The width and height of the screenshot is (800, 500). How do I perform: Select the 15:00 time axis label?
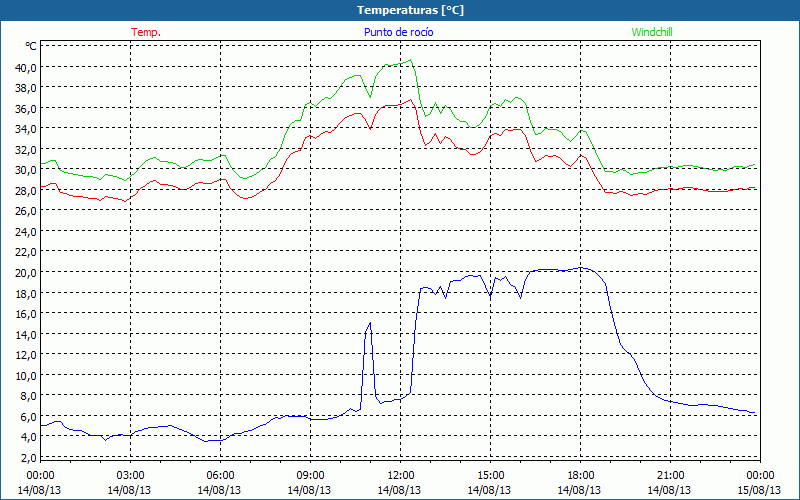(x=490, y=475)
